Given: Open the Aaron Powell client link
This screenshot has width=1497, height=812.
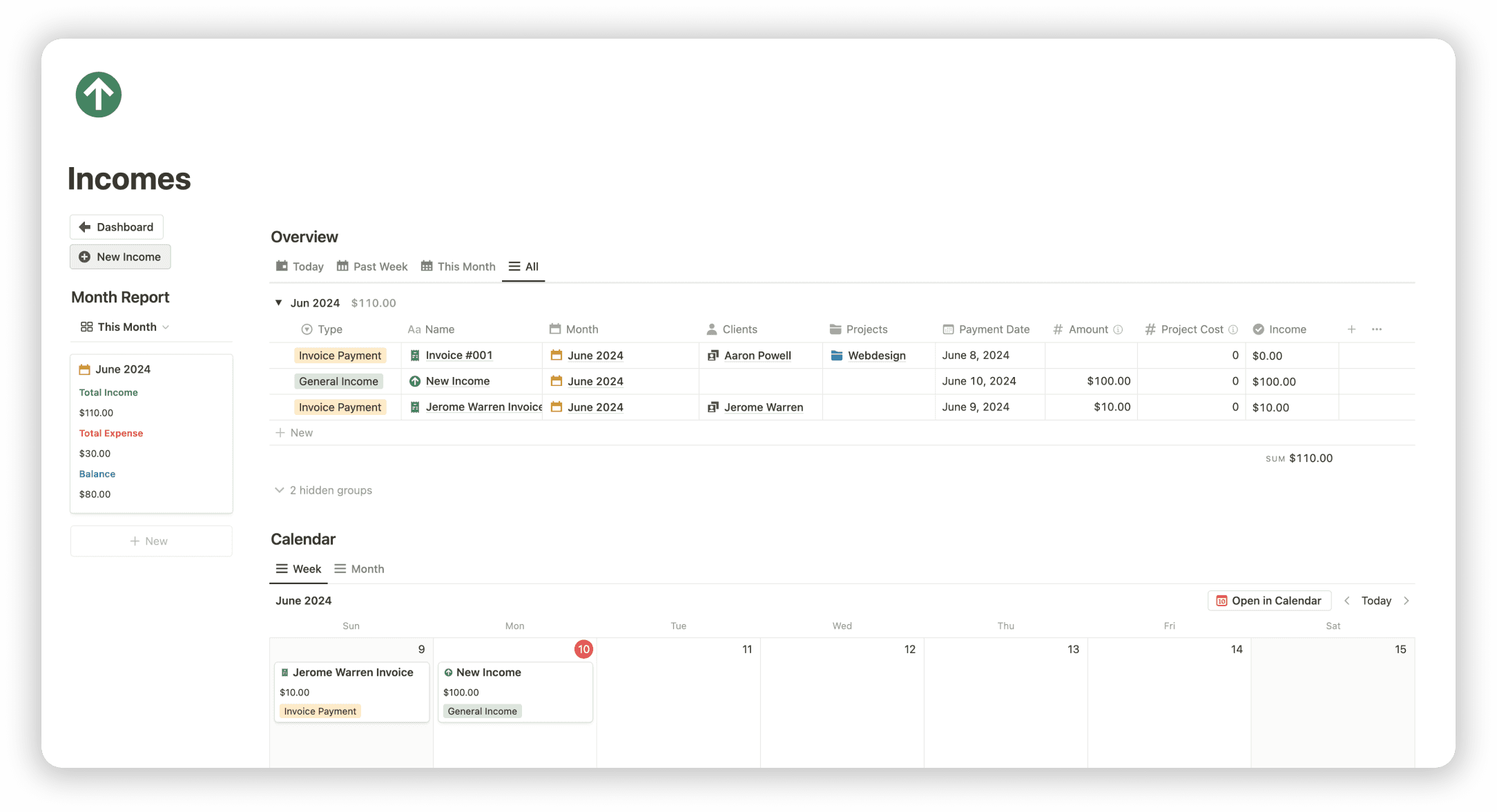Looking at the screenshot, I should click(757, 356).
